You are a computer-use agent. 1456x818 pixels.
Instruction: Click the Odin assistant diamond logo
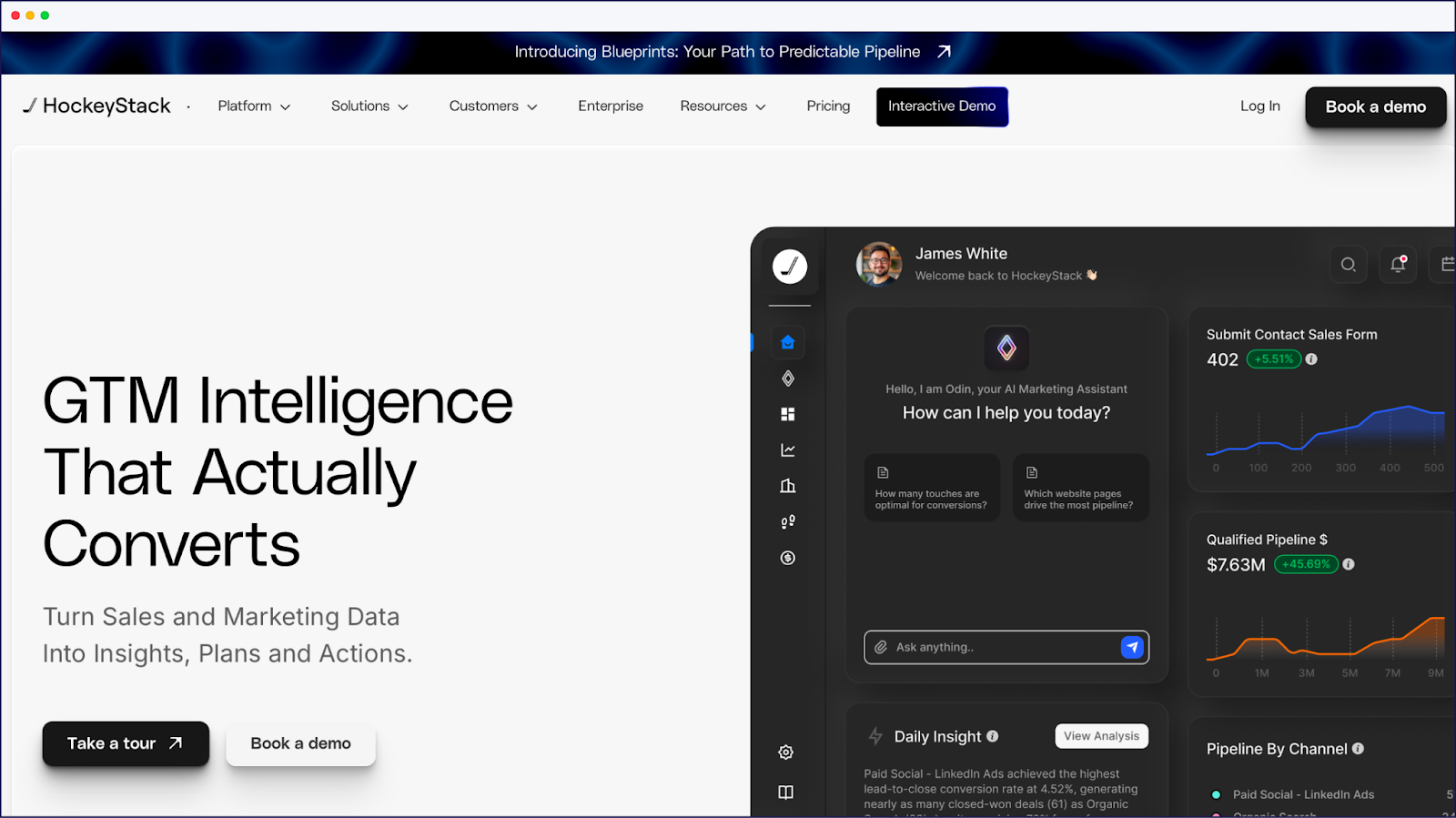[1006, 348]
